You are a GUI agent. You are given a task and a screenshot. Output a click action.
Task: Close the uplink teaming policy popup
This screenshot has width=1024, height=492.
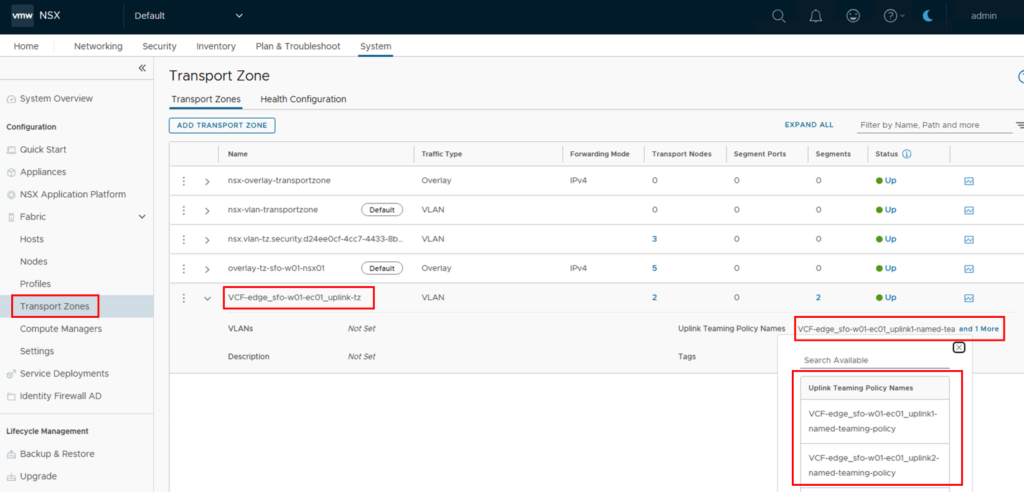click(959, 348)
